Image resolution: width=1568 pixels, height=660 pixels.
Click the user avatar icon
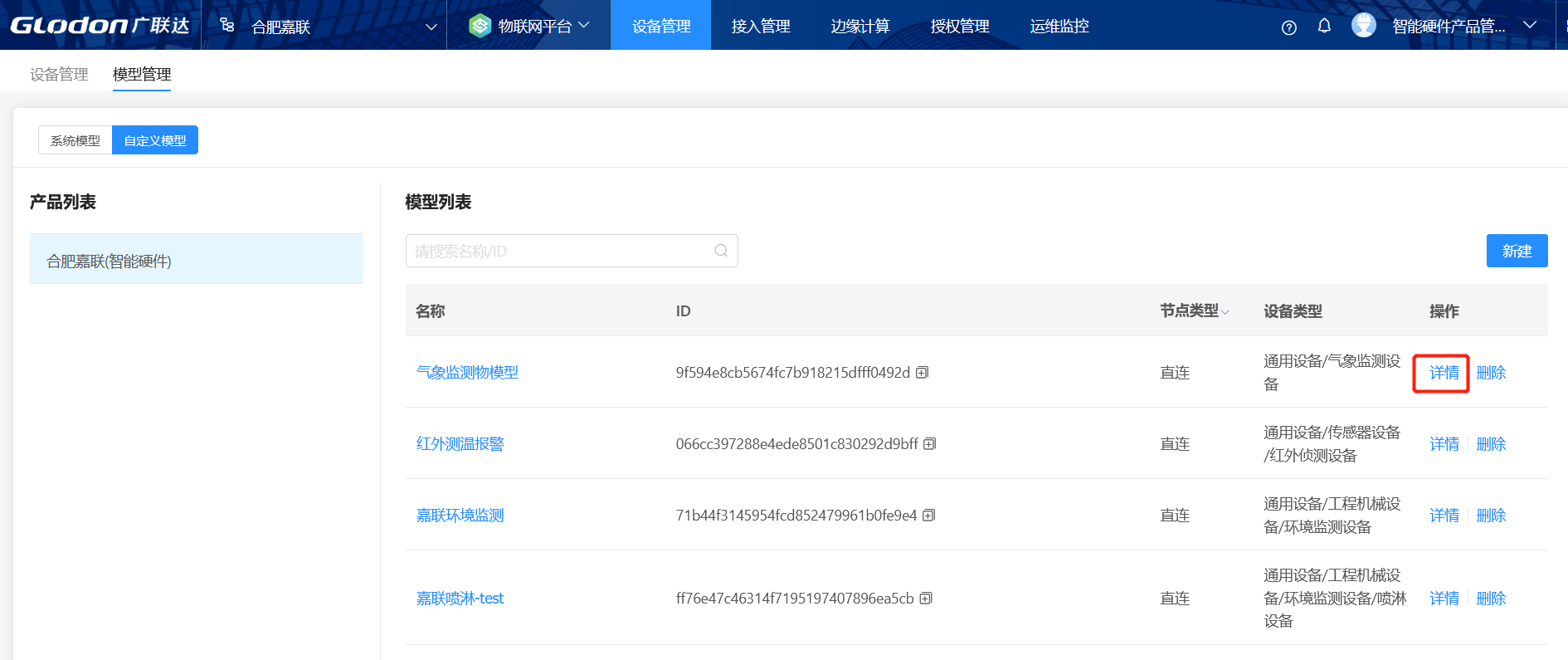click(1363, 26)
